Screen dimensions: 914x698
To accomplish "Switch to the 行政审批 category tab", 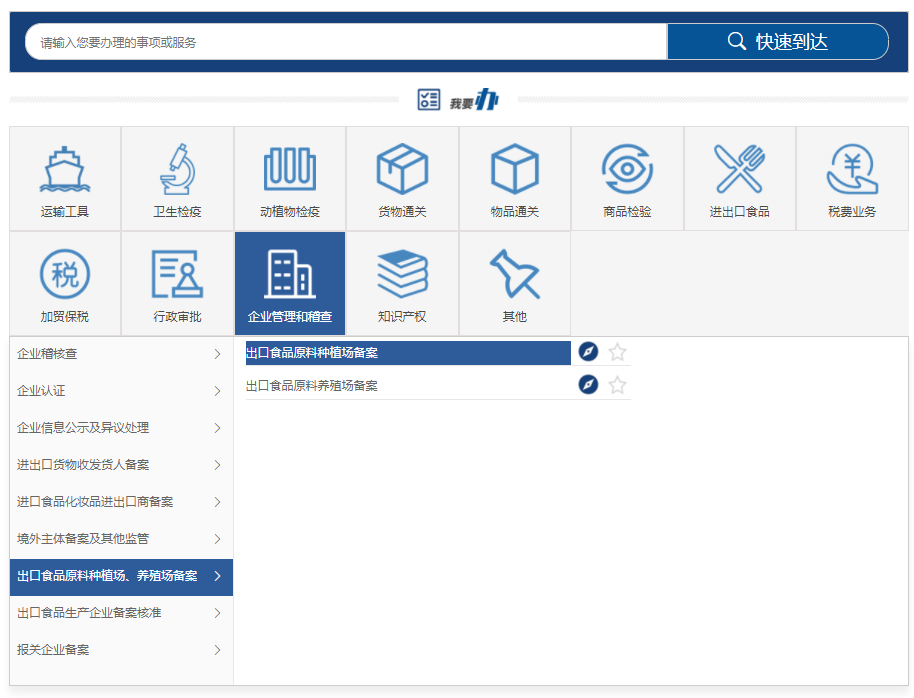I will pyautogui.click(x=177, y=284).
